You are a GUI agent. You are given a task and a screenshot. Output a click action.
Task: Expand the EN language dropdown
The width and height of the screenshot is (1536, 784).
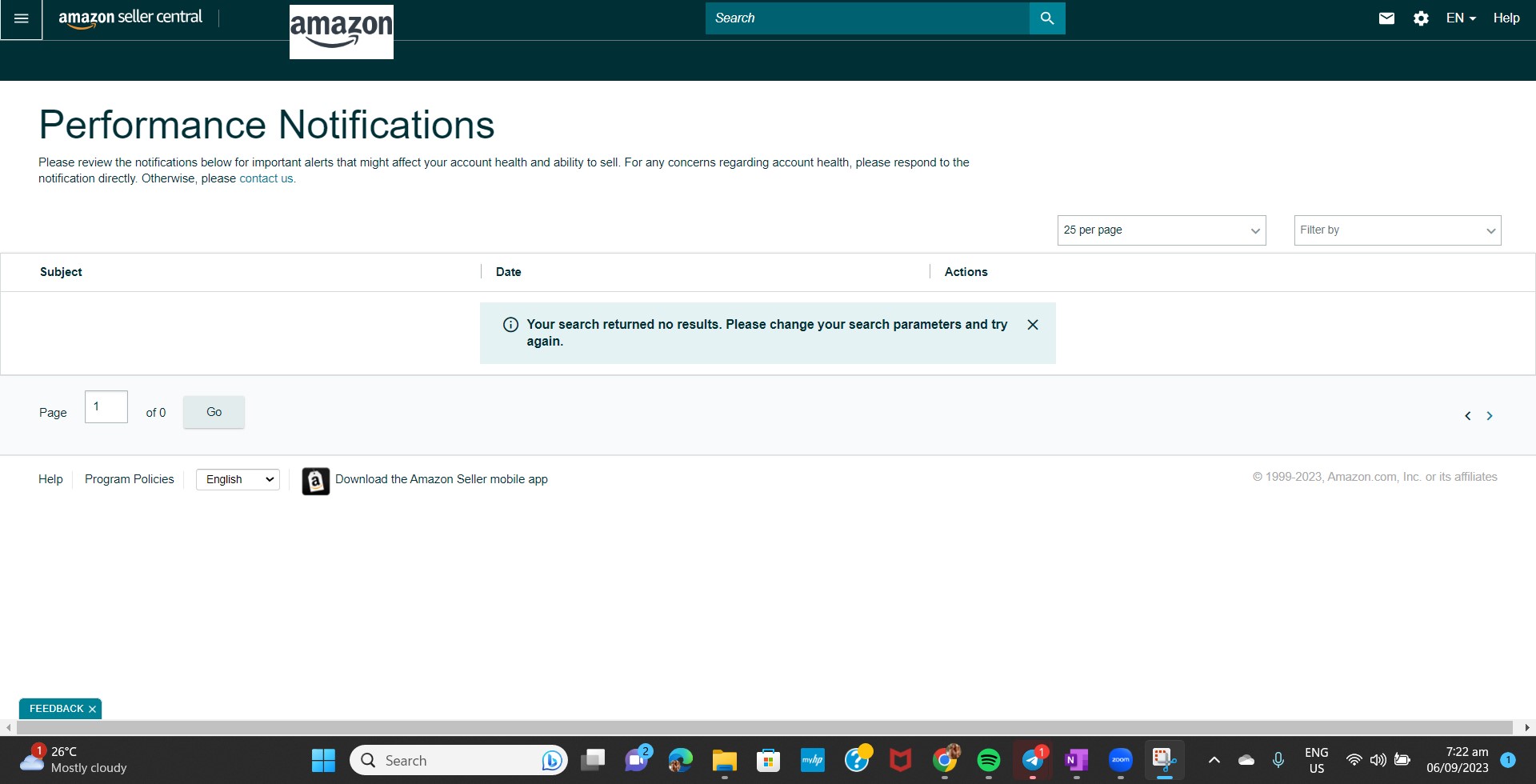1461,18
